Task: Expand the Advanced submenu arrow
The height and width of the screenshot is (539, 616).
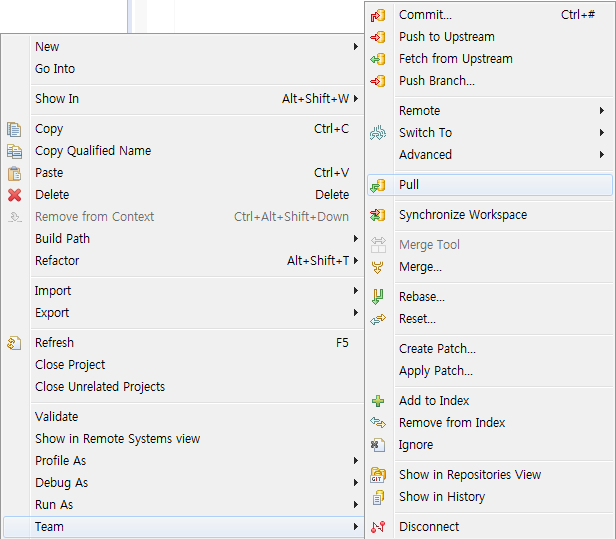Action: [601, 155]
